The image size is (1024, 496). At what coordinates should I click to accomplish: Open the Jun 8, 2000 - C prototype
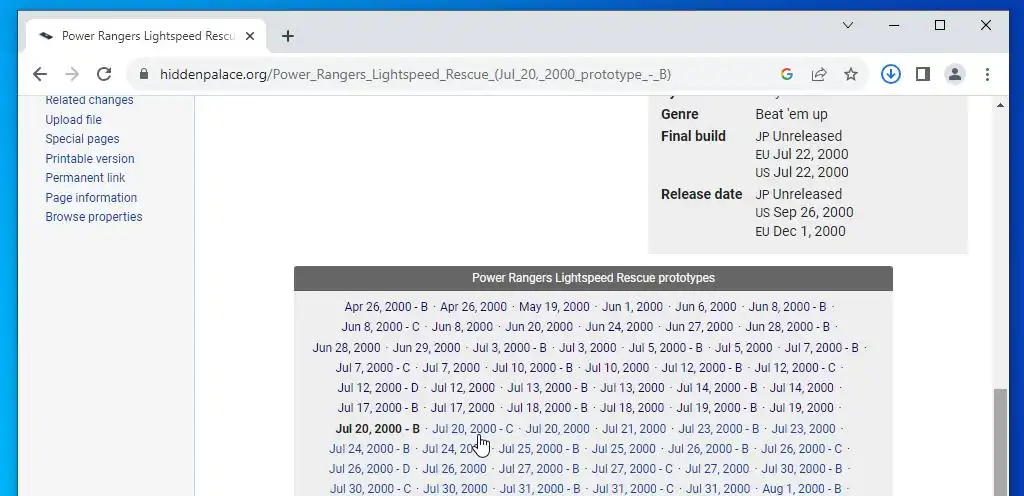[x=380, y=327]
